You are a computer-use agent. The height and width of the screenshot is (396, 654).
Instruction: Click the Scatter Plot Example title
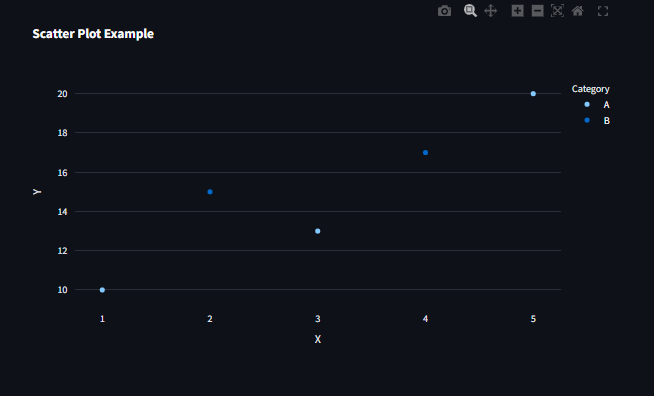tap(93, 34)
